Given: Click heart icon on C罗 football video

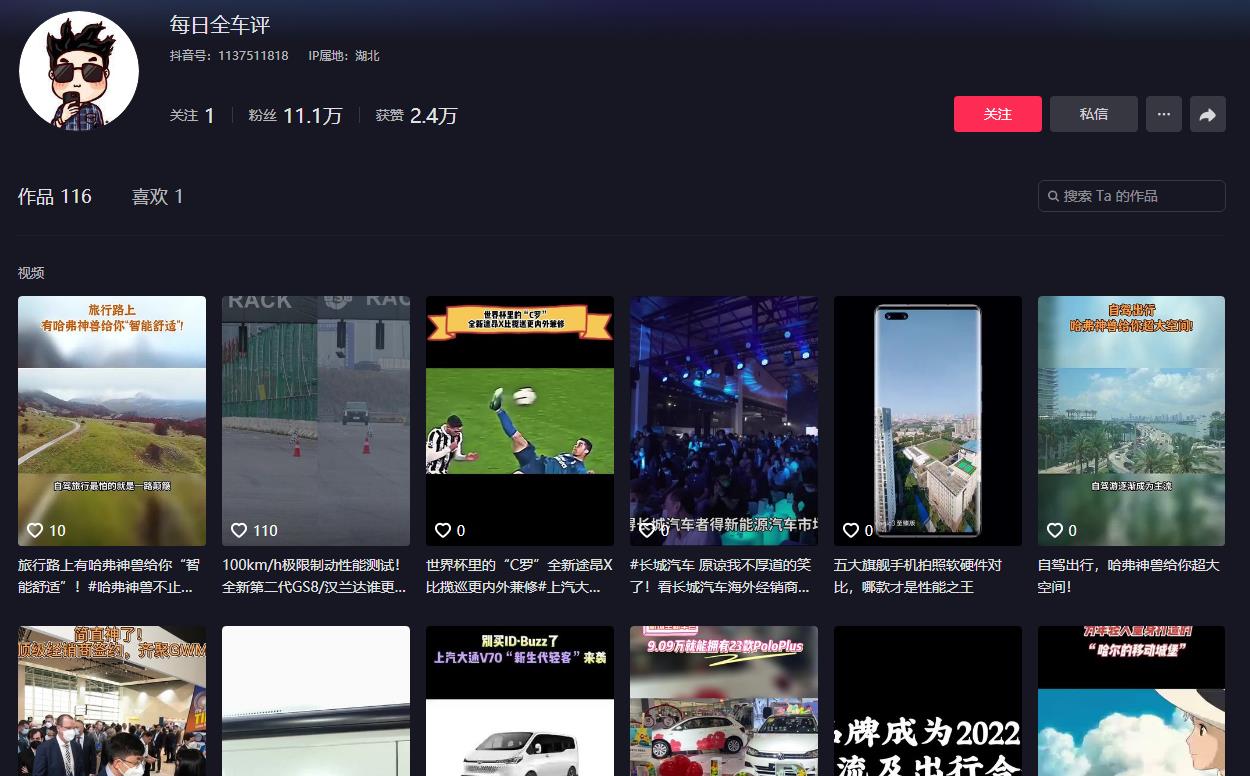Looking at the screenshot, I should click(x=443, y=530).
